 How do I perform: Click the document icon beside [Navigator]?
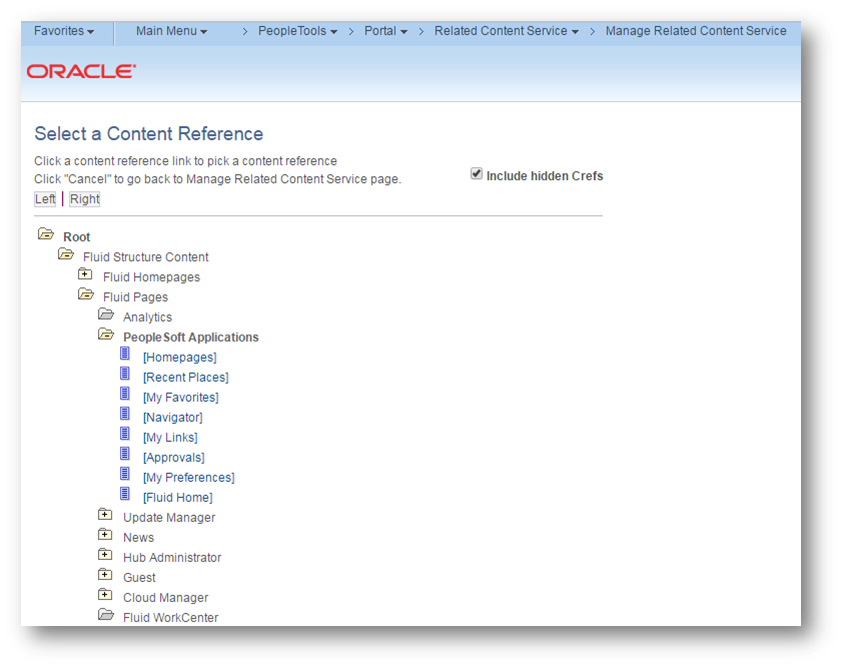125,414
